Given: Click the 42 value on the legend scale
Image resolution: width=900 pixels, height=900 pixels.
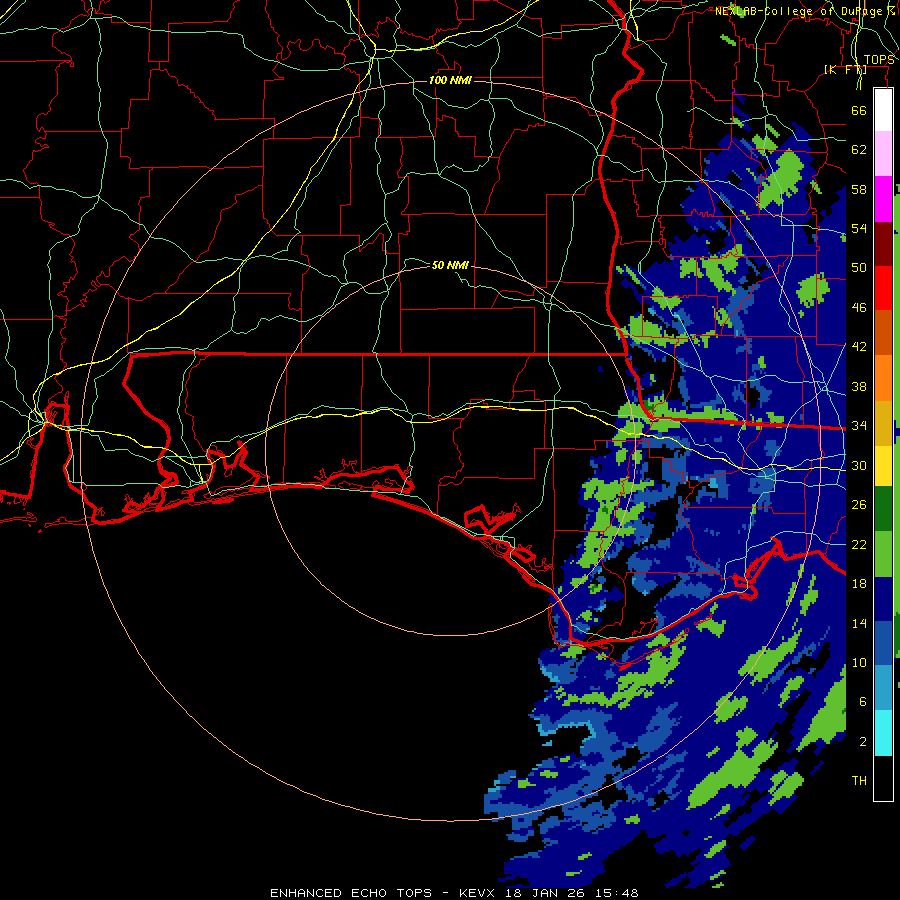Looking at the screenshot, I should (x=859, y=347).
